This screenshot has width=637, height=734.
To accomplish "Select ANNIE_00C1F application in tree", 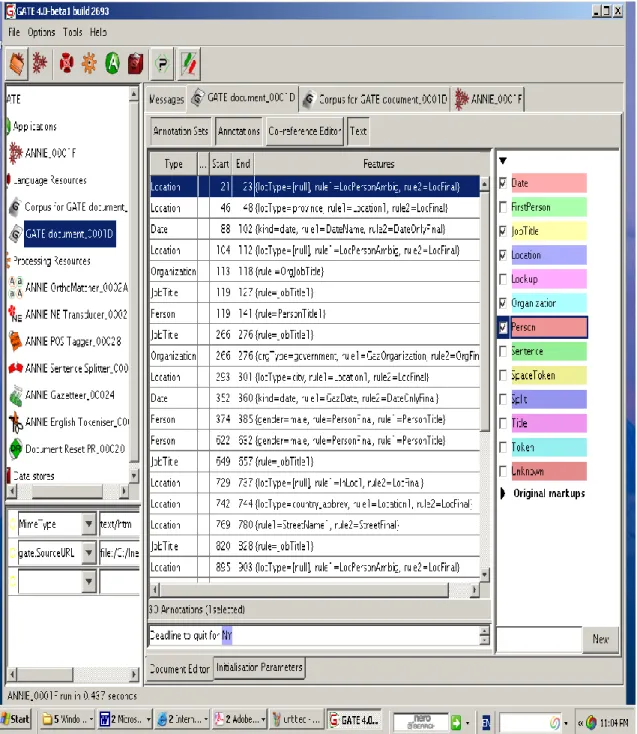I will click(50, 153).
